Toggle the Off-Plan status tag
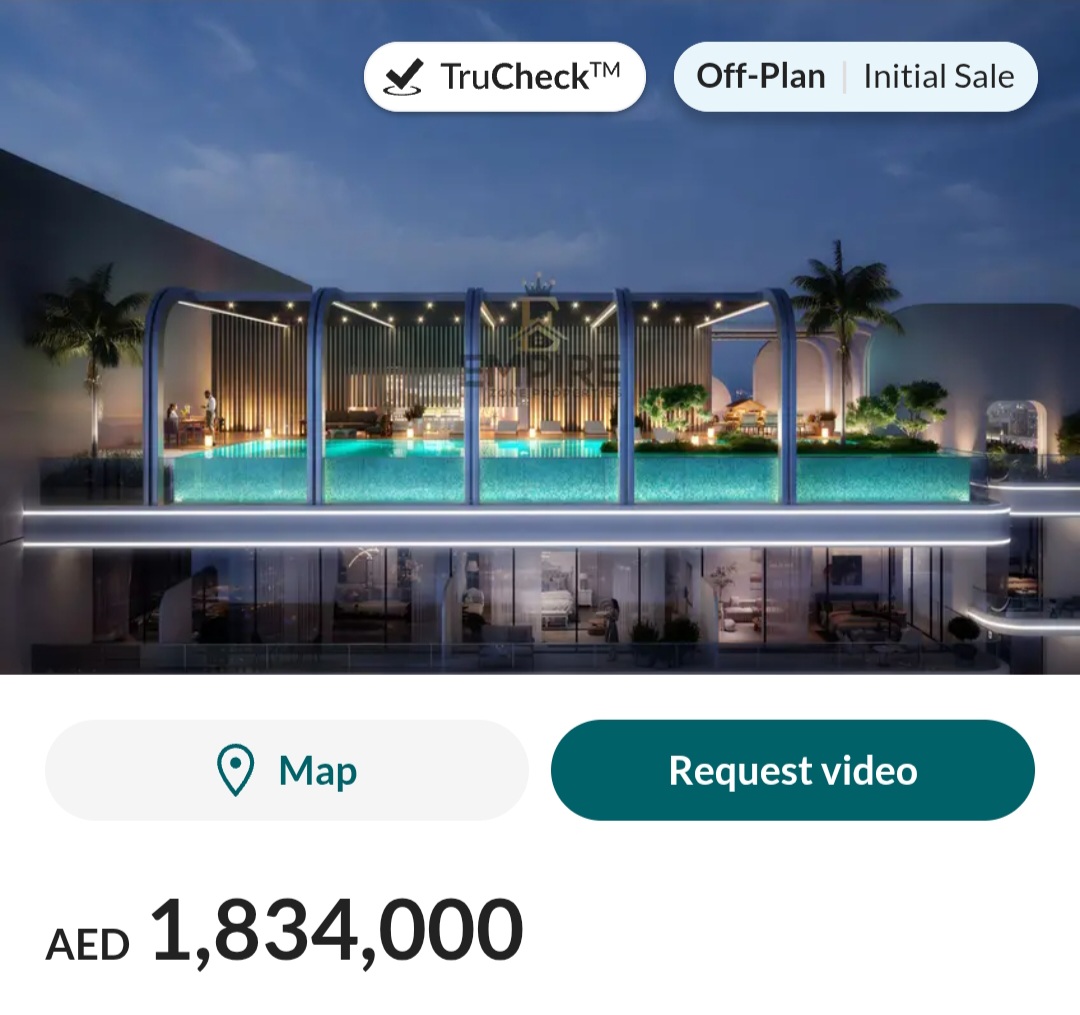Screen dimensions: 1080x1015 click(x=762, y=75)
